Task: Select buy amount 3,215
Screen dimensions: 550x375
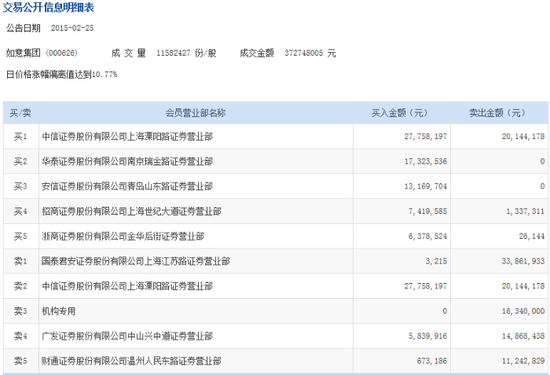Action: 436,261
